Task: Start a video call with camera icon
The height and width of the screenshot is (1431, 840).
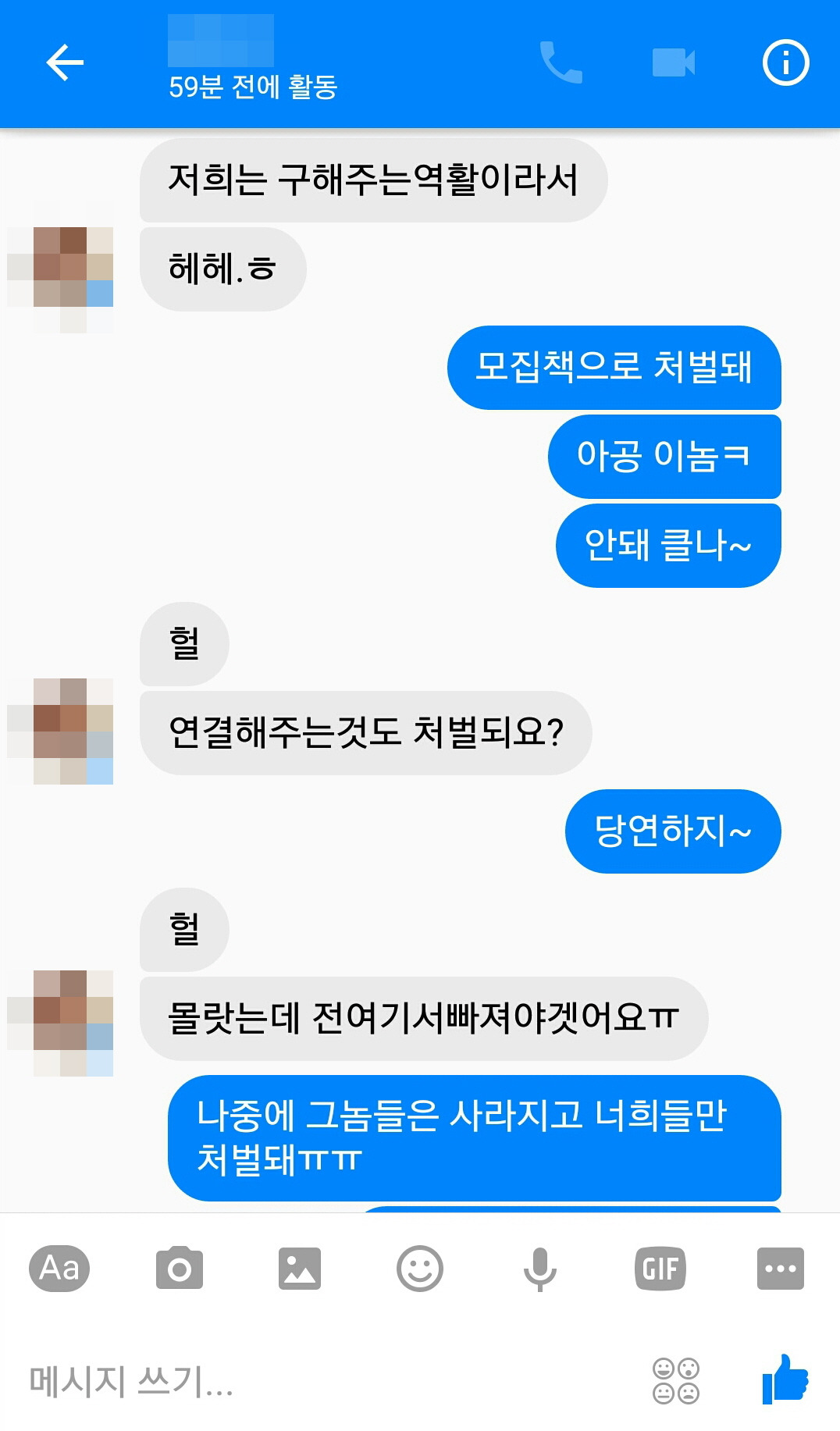Action: click(x=673, y=62)
